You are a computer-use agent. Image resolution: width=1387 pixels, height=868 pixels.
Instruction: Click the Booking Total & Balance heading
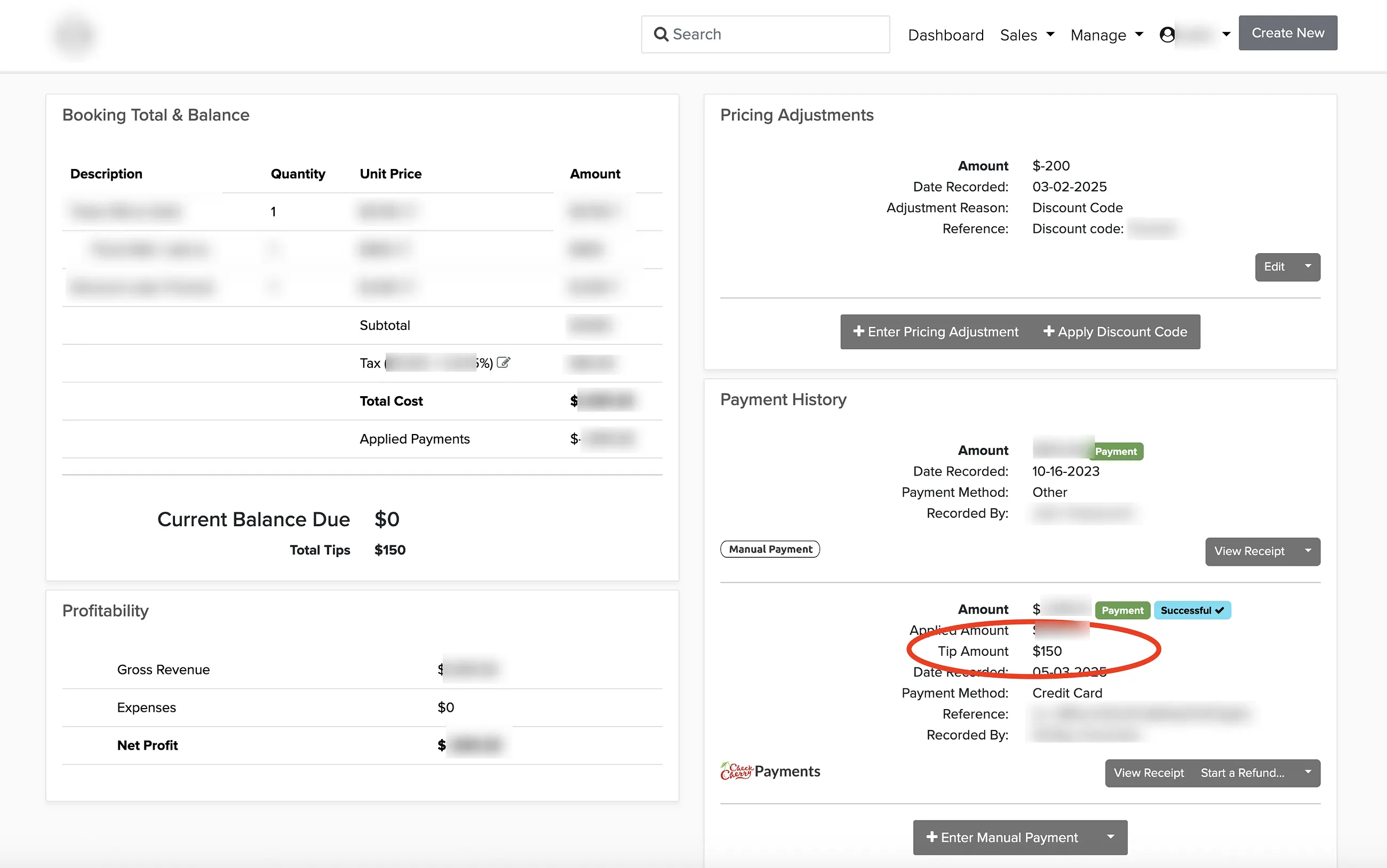pyautogui.click(x=156, y=115)
